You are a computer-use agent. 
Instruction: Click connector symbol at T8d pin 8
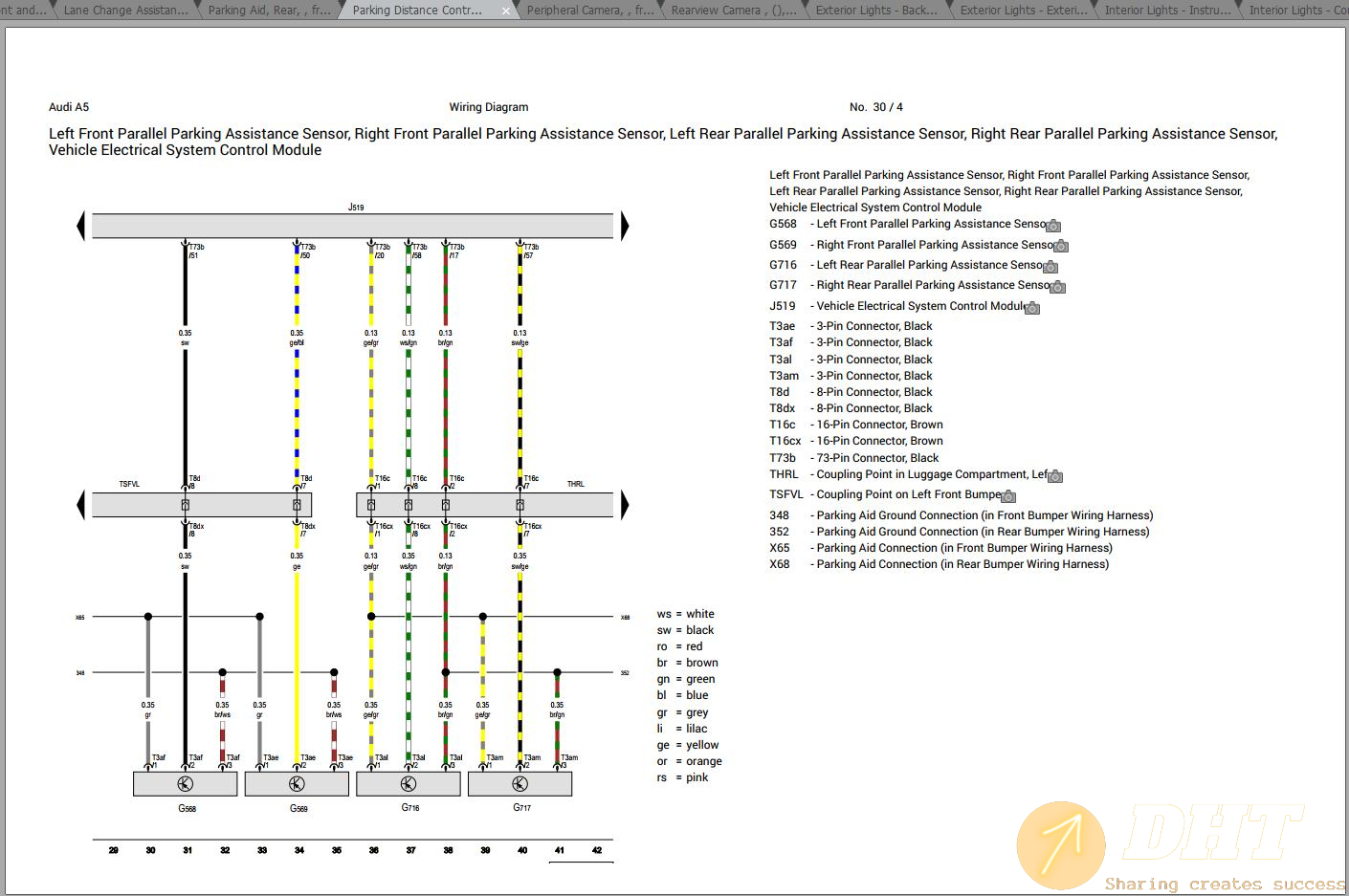(186, 505)
